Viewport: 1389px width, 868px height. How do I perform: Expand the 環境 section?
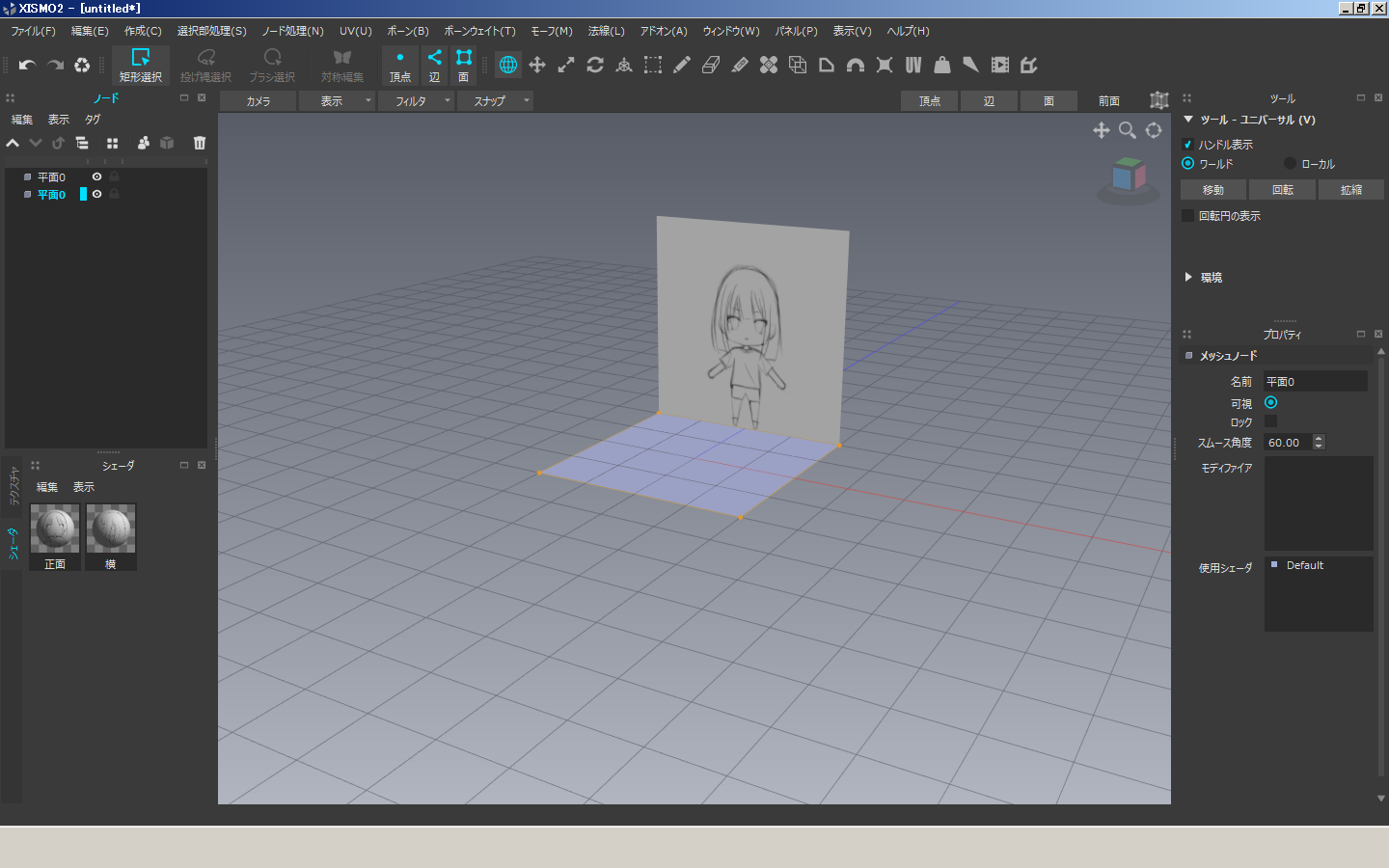pos(1188,277)
